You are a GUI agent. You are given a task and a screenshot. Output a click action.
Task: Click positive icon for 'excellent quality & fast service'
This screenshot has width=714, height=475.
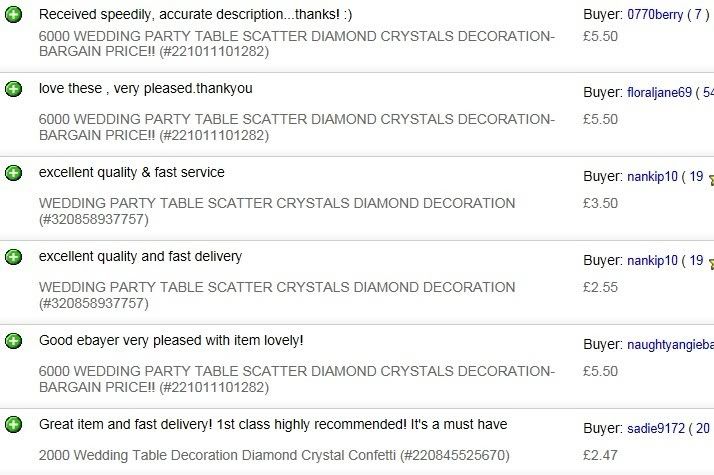point(13,173)
